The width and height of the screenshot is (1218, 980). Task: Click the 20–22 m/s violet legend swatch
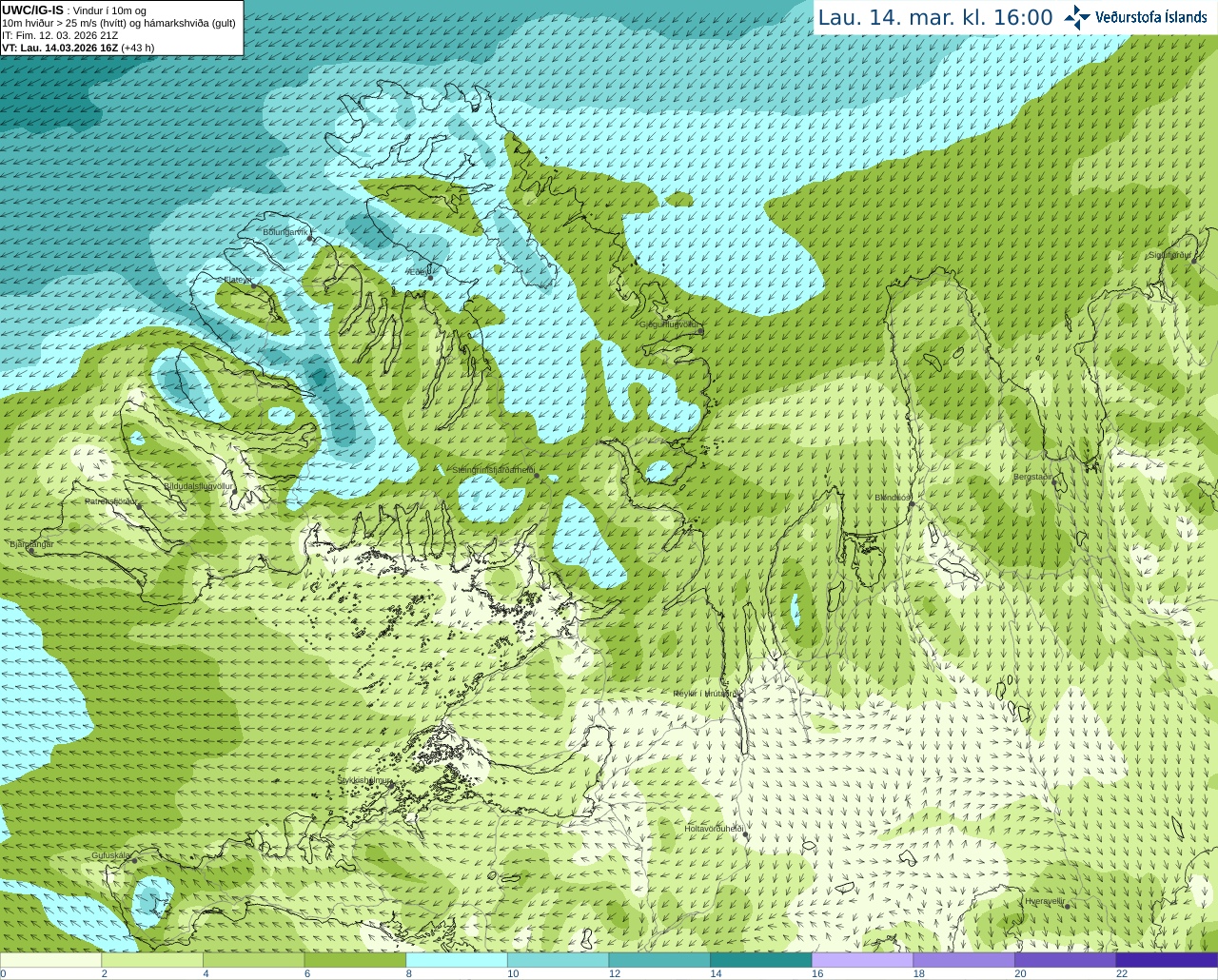point(1066,960)
